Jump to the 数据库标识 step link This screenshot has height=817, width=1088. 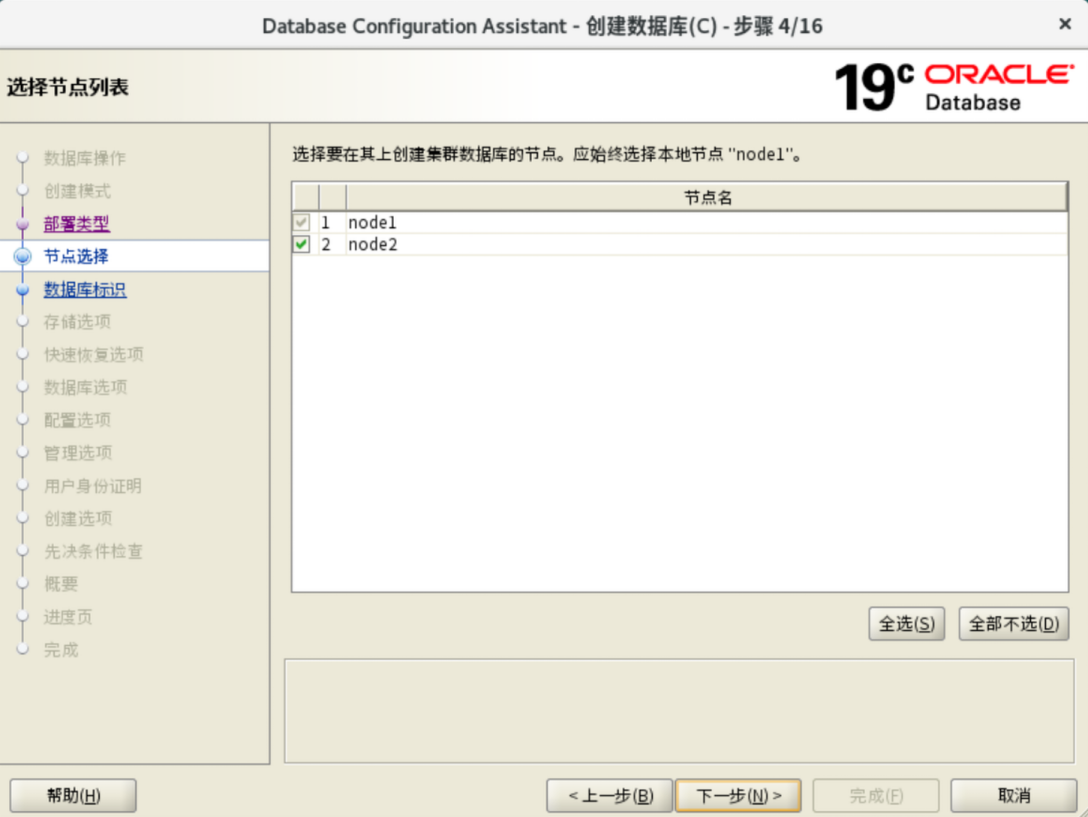point(84,290)
